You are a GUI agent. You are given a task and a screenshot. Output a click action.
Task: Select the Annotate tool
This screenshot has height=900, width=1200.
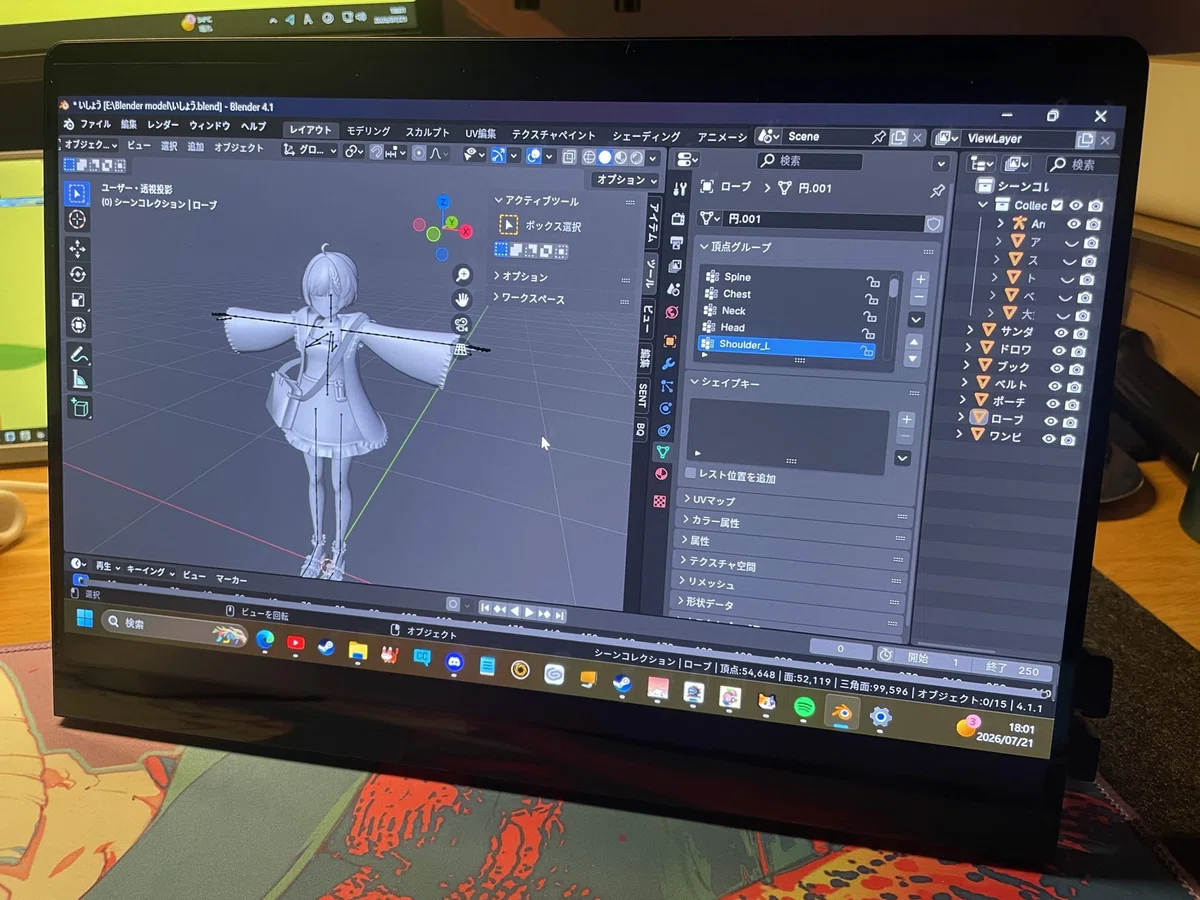[79, 355]
